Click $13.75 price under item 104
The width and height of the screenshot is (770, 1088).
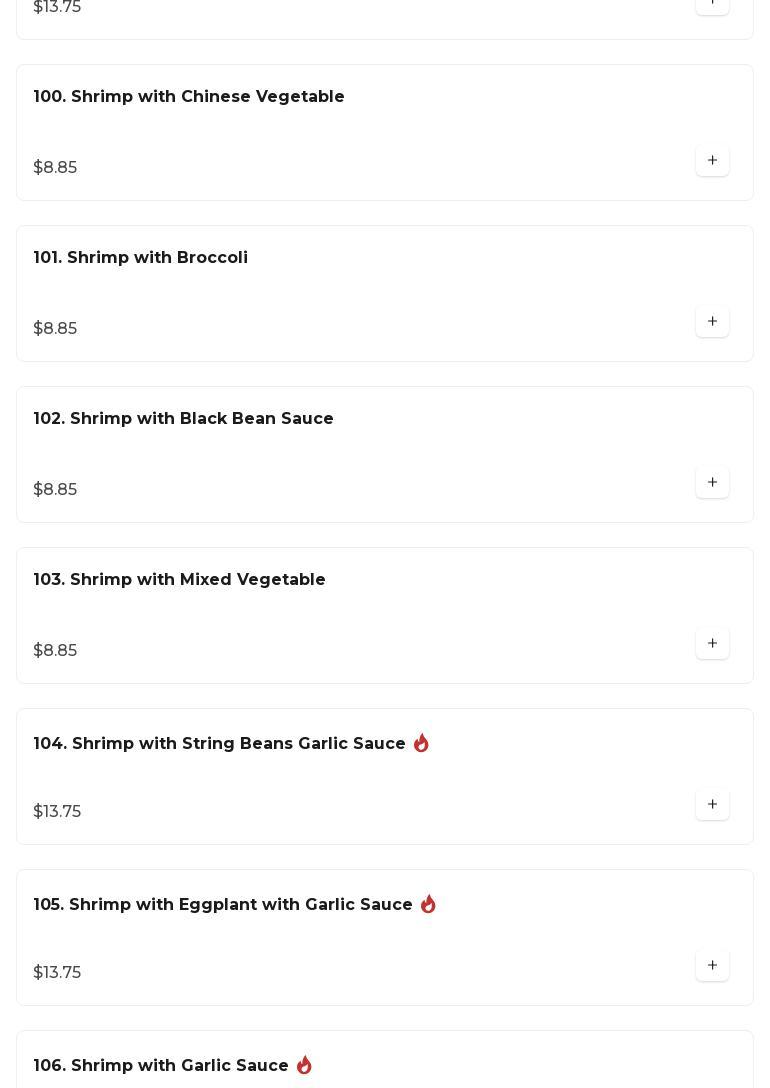[57, 812]
